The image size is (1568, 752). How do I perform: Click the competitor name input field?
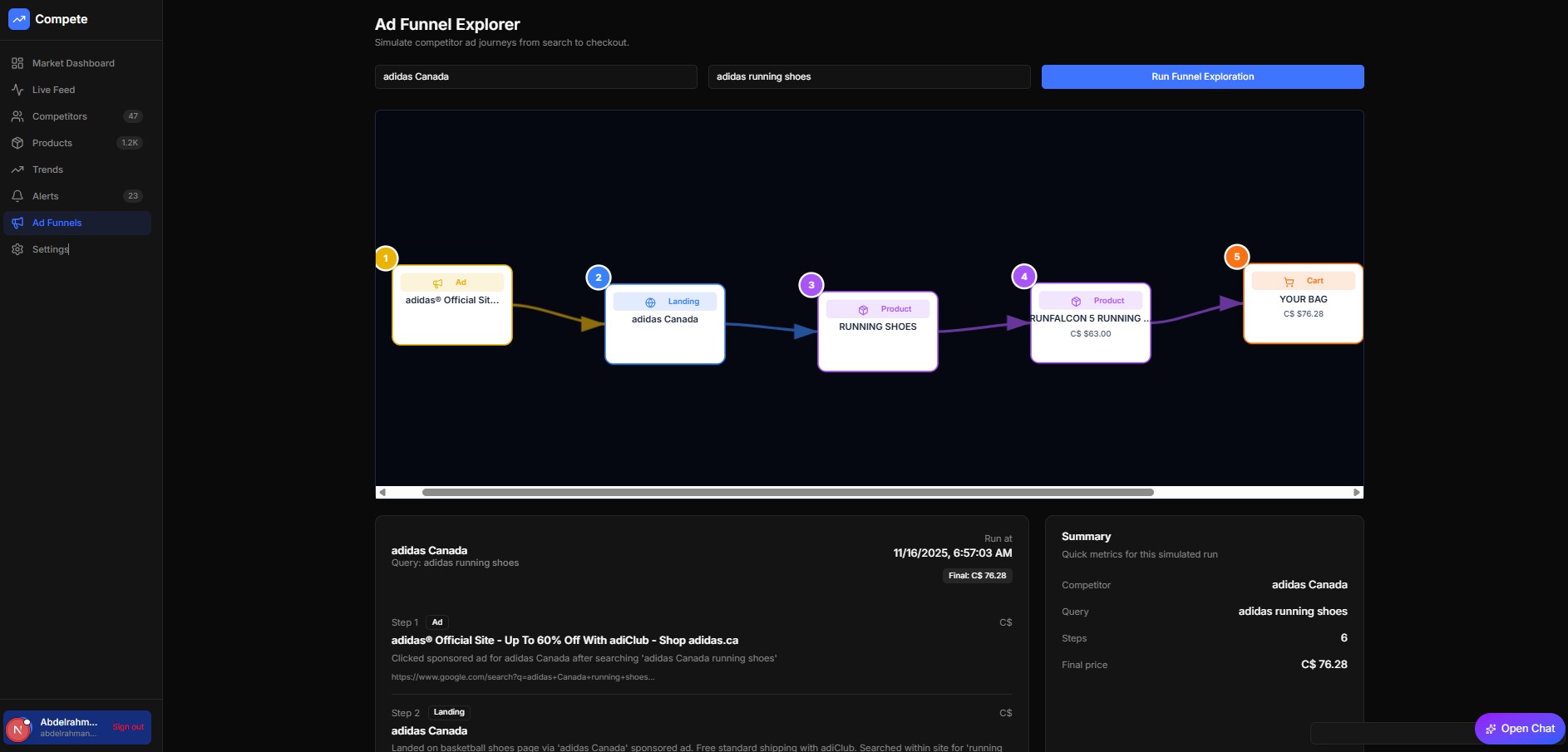[536, 76]
